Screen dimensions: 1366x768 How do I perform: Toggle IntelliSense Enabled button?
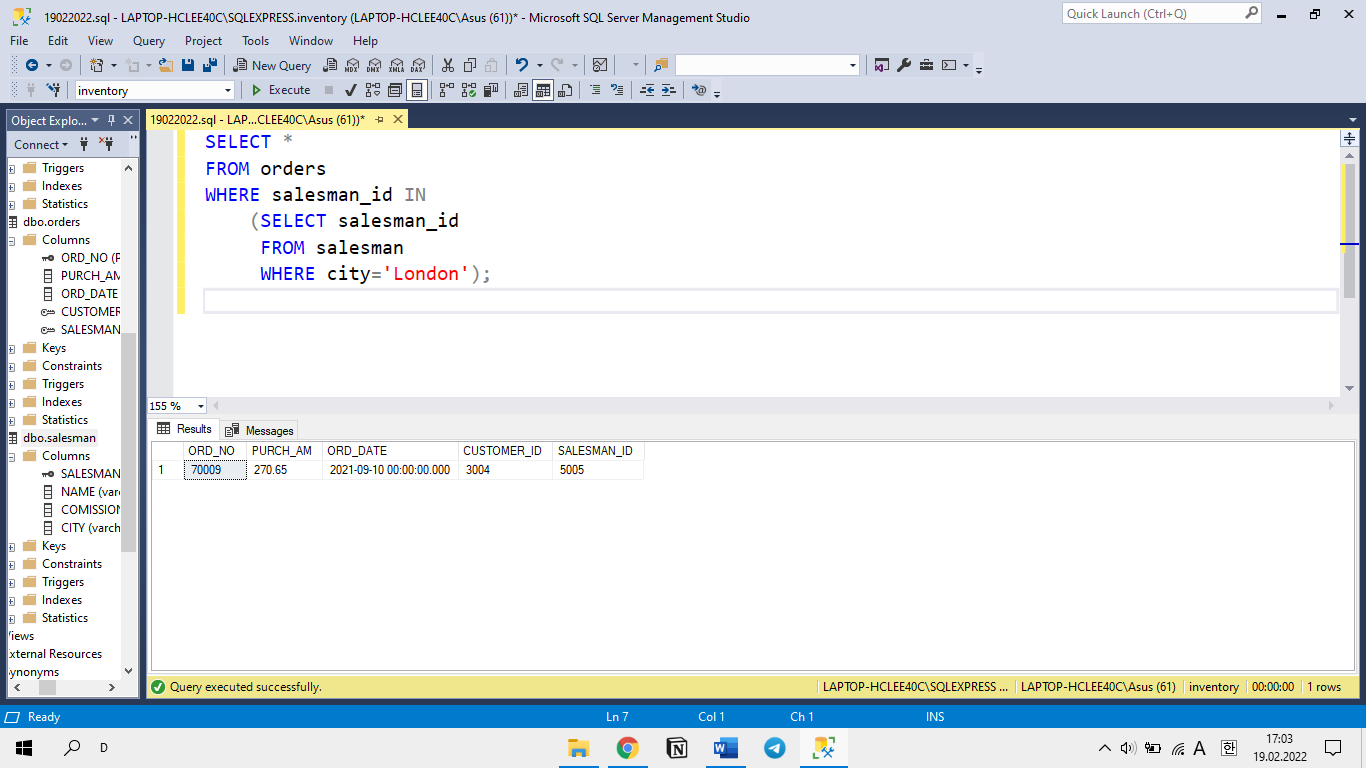(x=417, y=90)
